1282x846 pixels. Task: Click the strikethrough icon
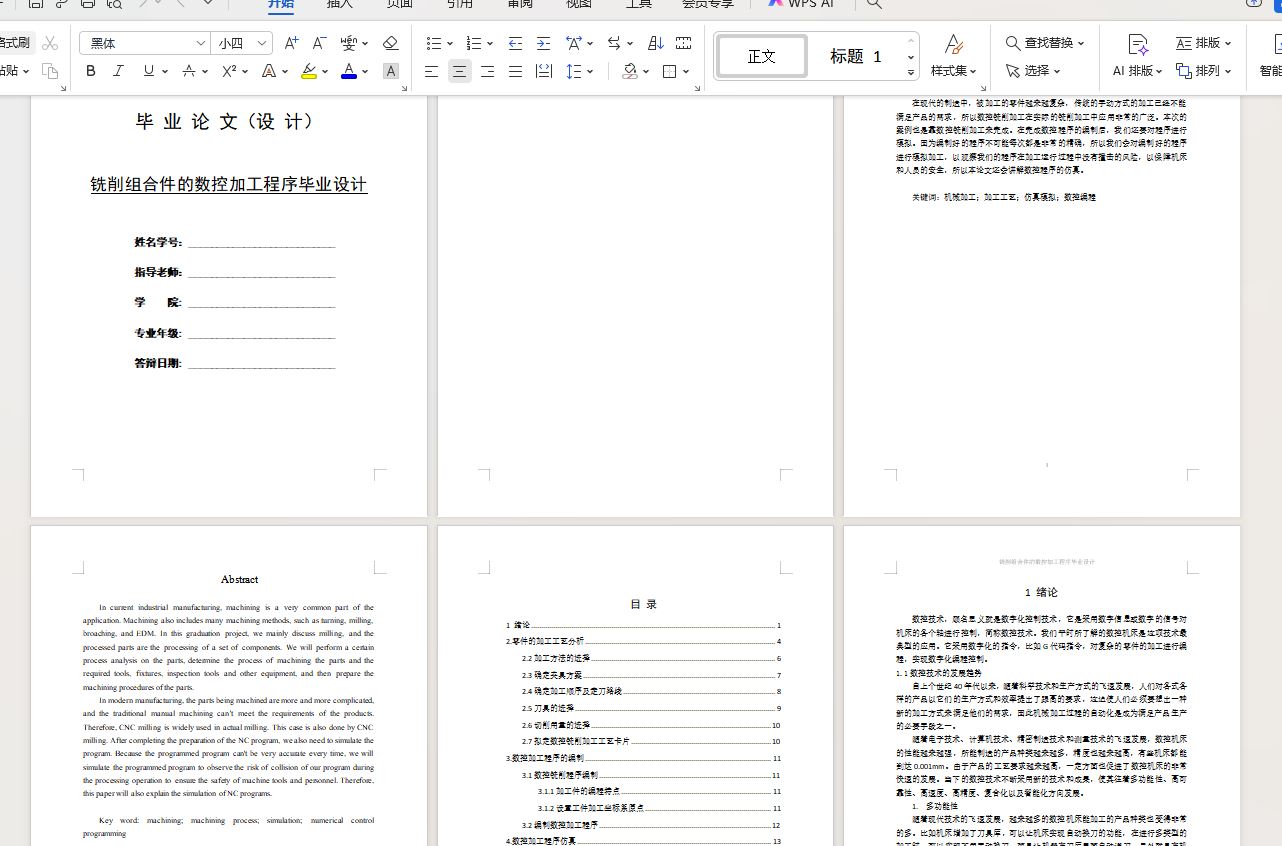point(189,71)
